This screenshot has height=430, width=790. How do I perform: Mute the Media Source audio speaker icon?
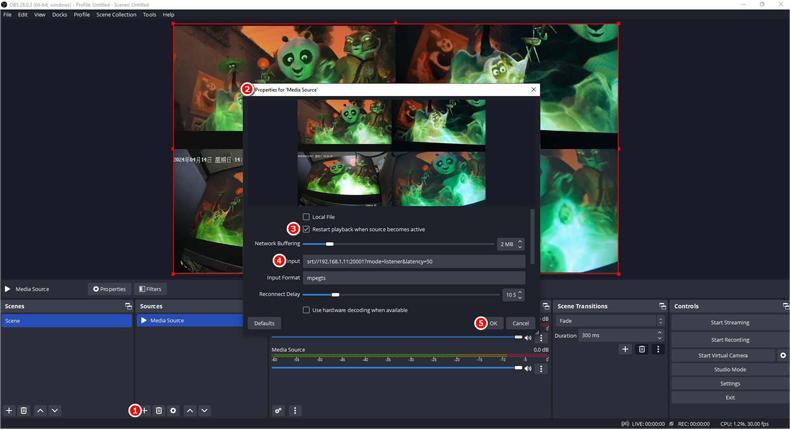[528, 368]
